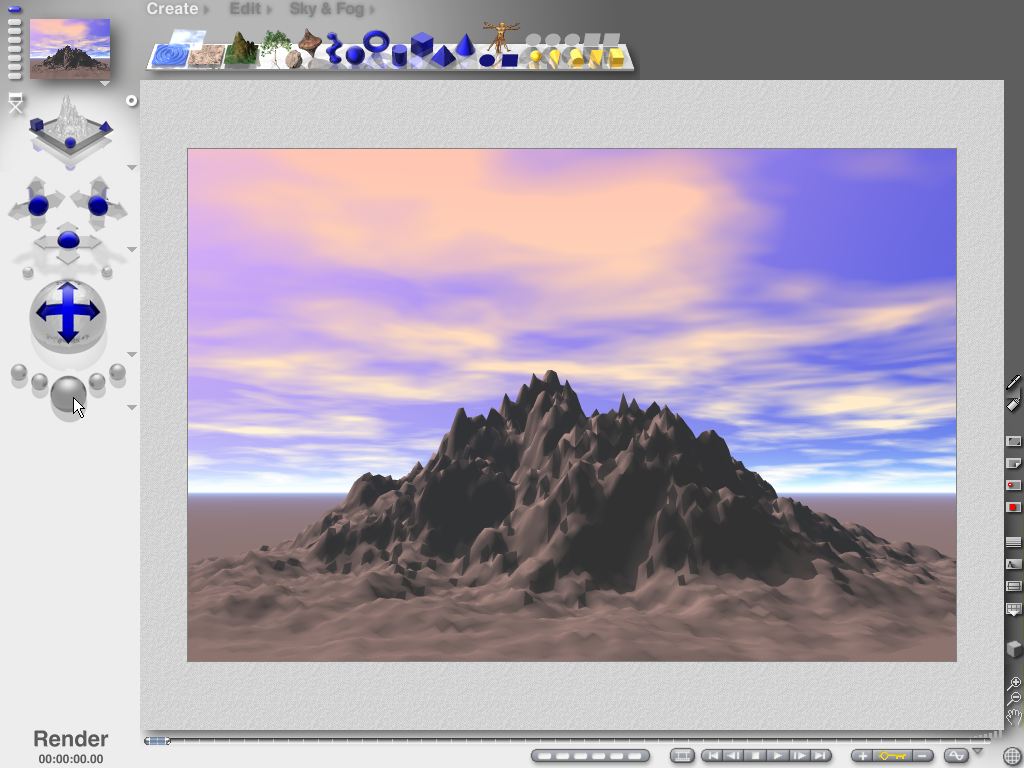This screenshot has height=768, width=1024.
Task: Select the paintbrush icon on the right edge
Action: click(x=1013, y=381)
